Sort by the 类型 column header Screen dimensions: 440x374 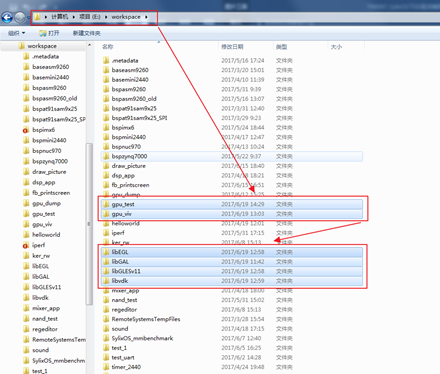[282, 47]
